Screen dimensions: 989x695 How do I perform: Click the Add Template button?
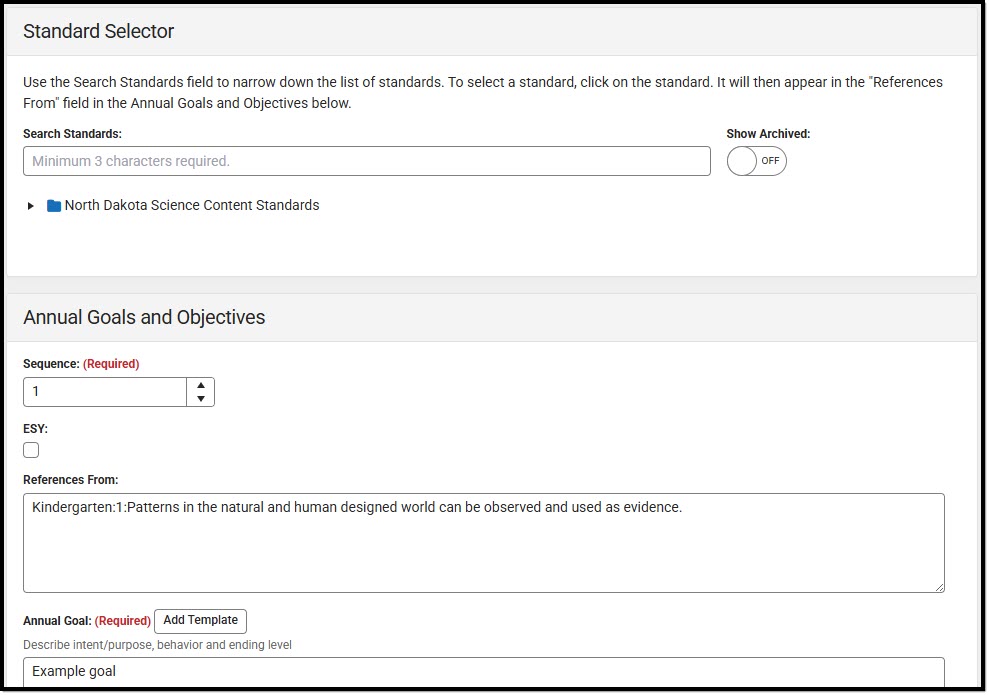coord(200,621)
